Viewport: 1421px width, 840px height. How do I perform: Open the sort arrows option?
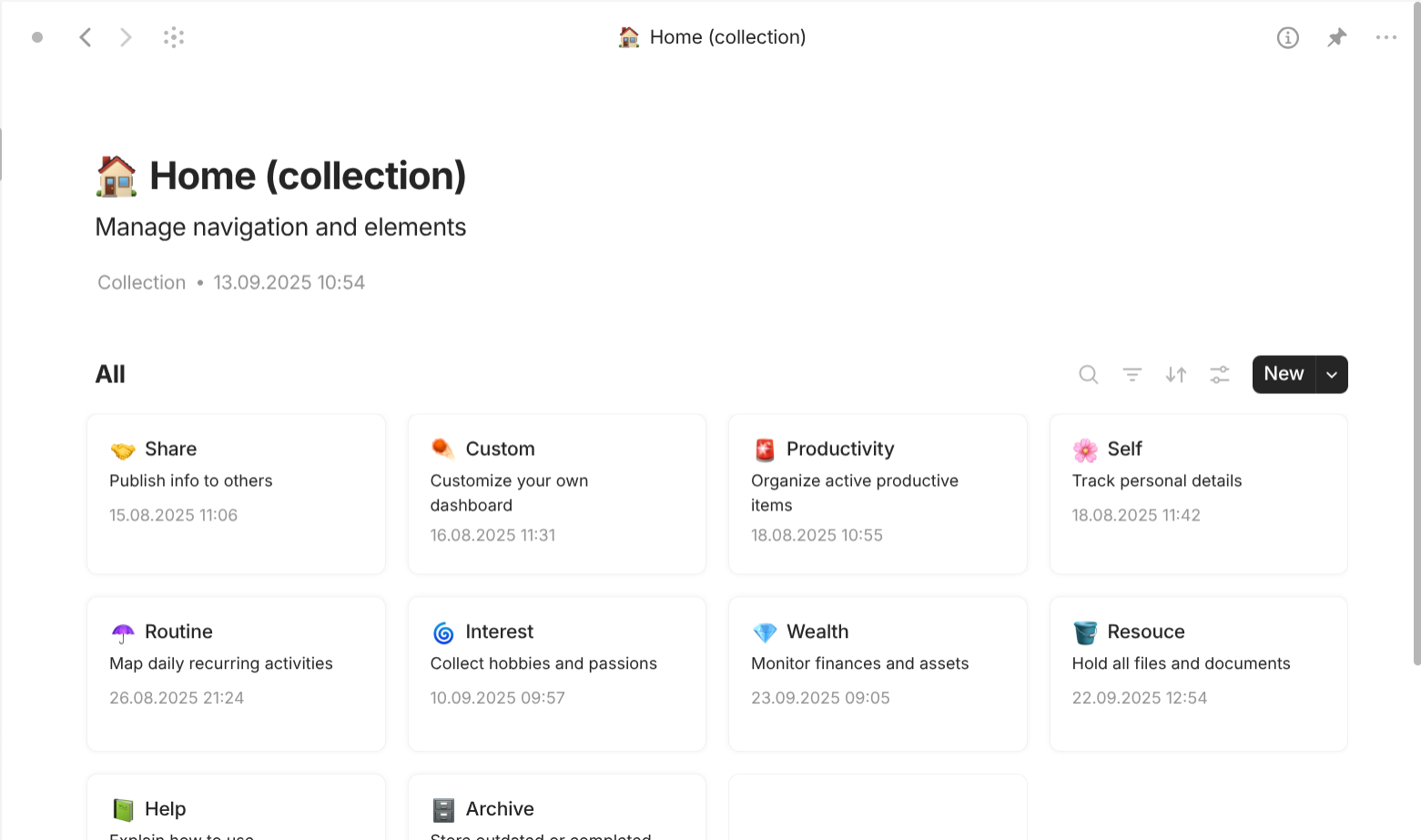coord(1175,374)
